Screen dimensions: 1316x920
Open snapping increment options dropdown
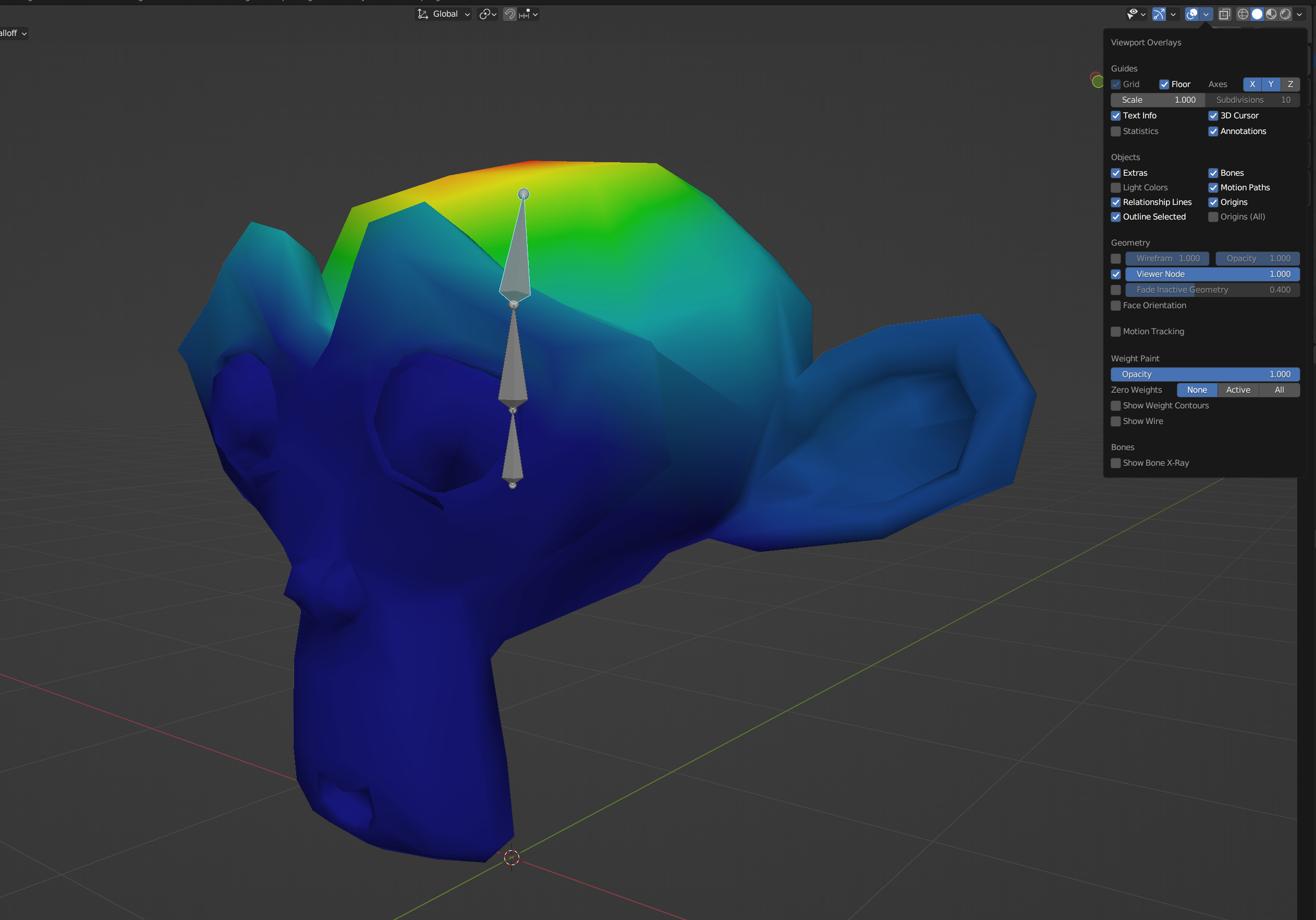tap(529, 14)
